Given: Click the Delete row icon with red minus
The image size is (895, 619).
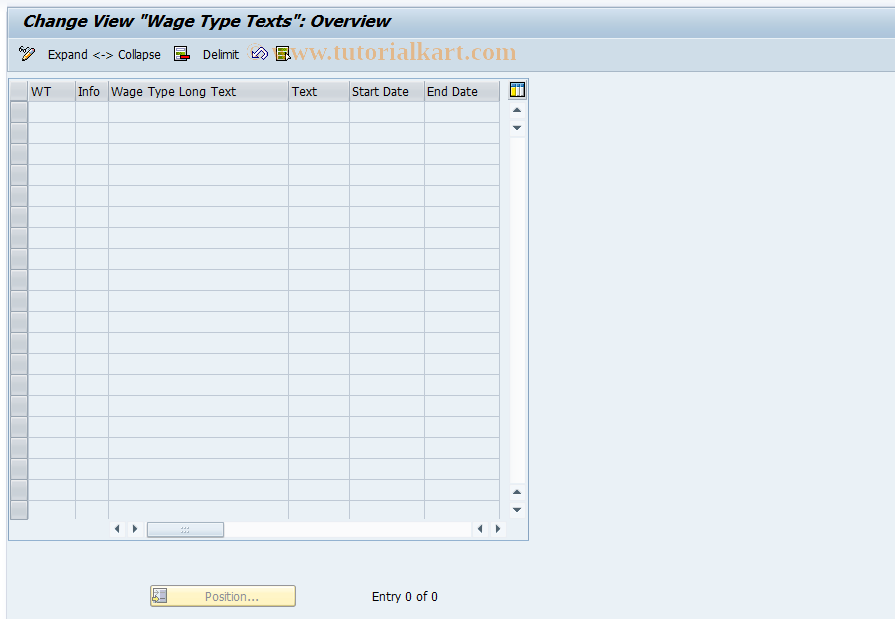Looking at the screenshot, I should (182, 54).
